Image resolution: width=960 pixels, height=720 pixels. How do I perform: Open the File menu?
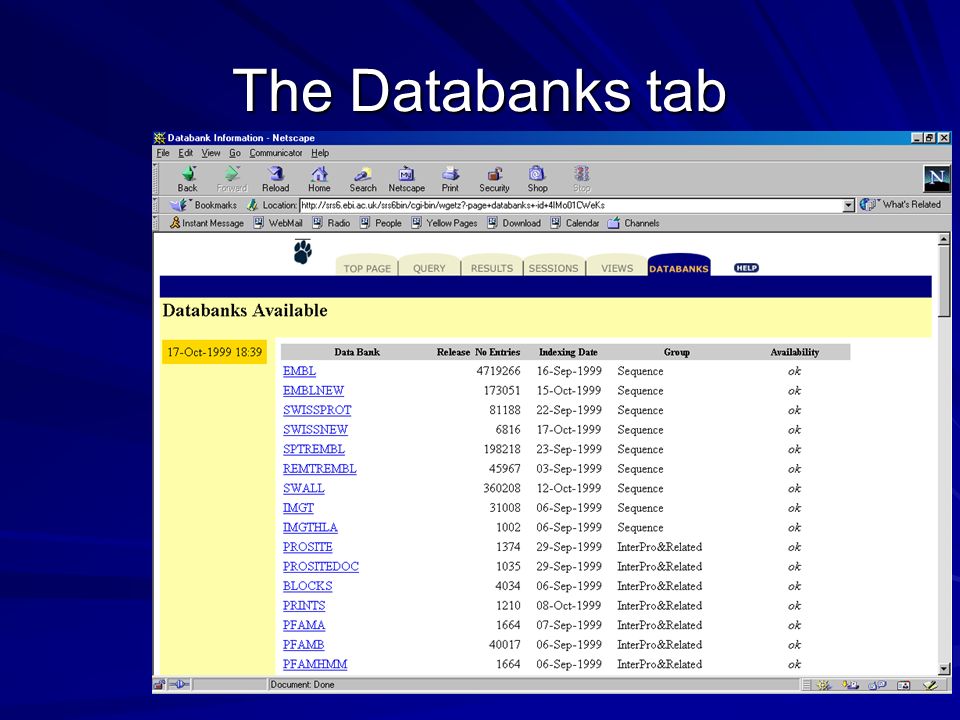tap(163, 153)
